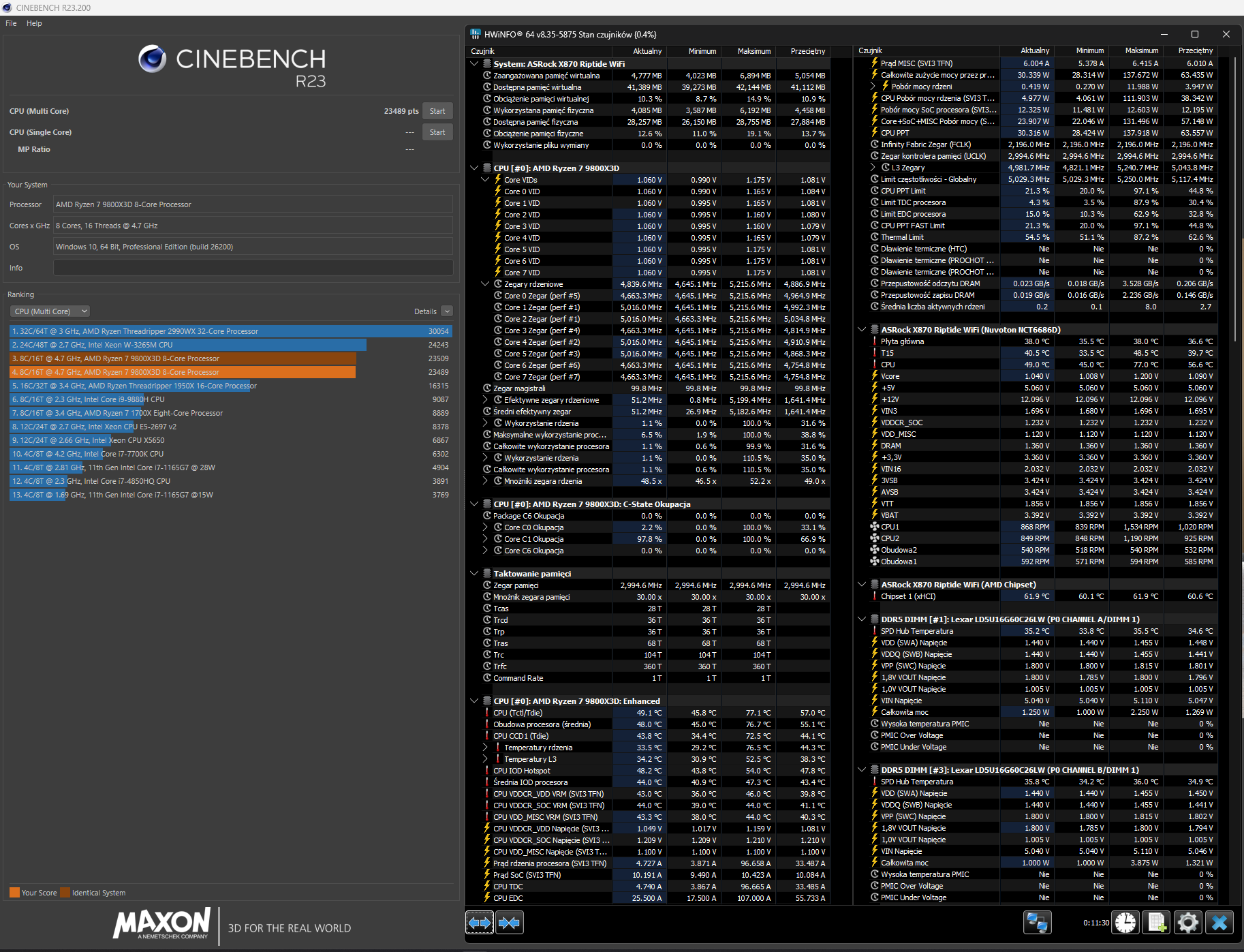The height and width of the screenshot is (952, 1244).
Task: Select the Infinity Fabric Zegar (FCLK) row
Action: pos(1037,144)
